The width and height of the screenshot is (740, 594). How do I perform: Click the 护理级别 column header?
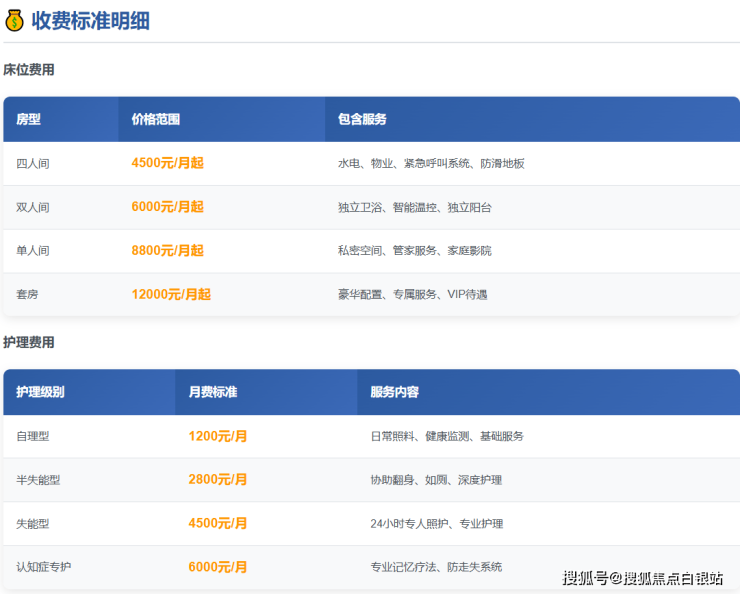41,392
